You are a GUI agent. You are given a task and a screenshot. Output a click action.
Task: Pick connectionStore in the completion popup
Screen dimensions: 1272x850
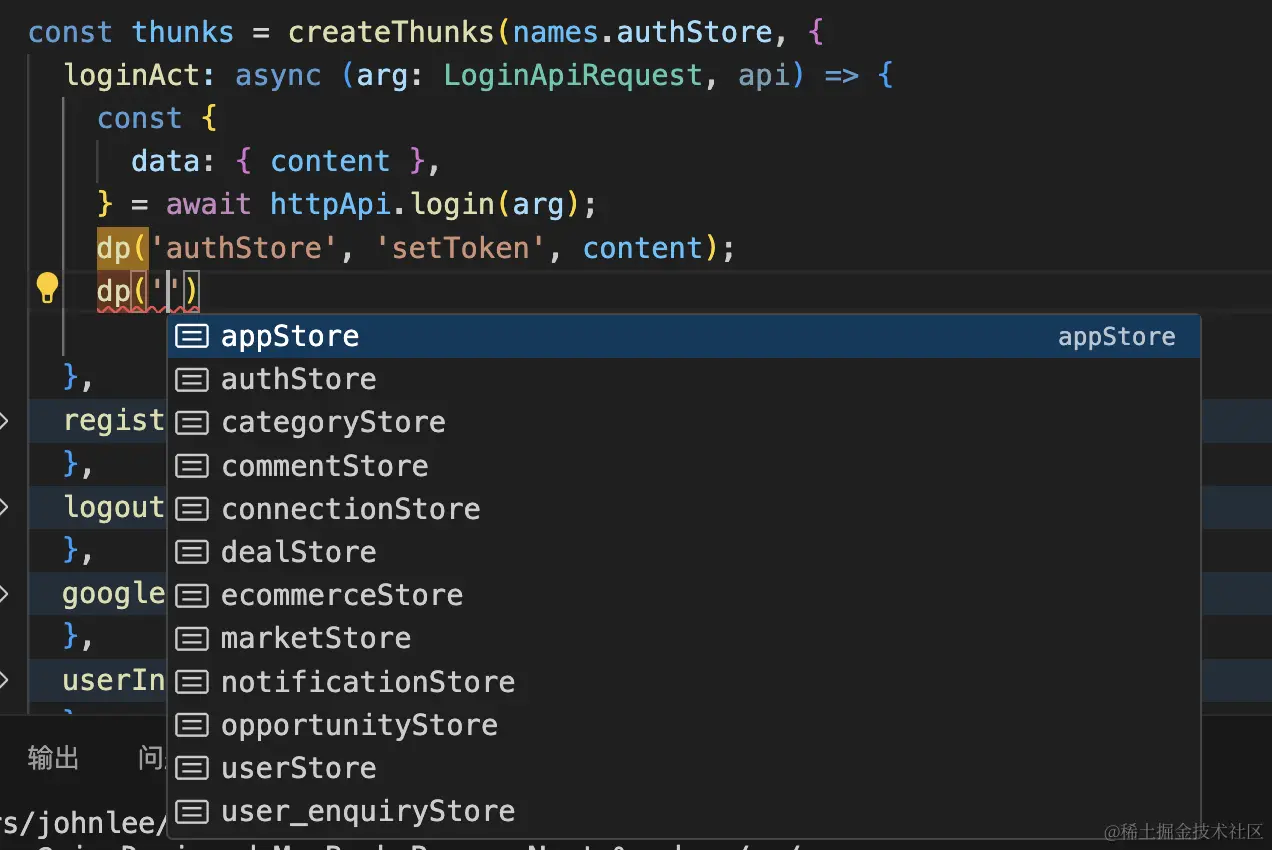684,508
